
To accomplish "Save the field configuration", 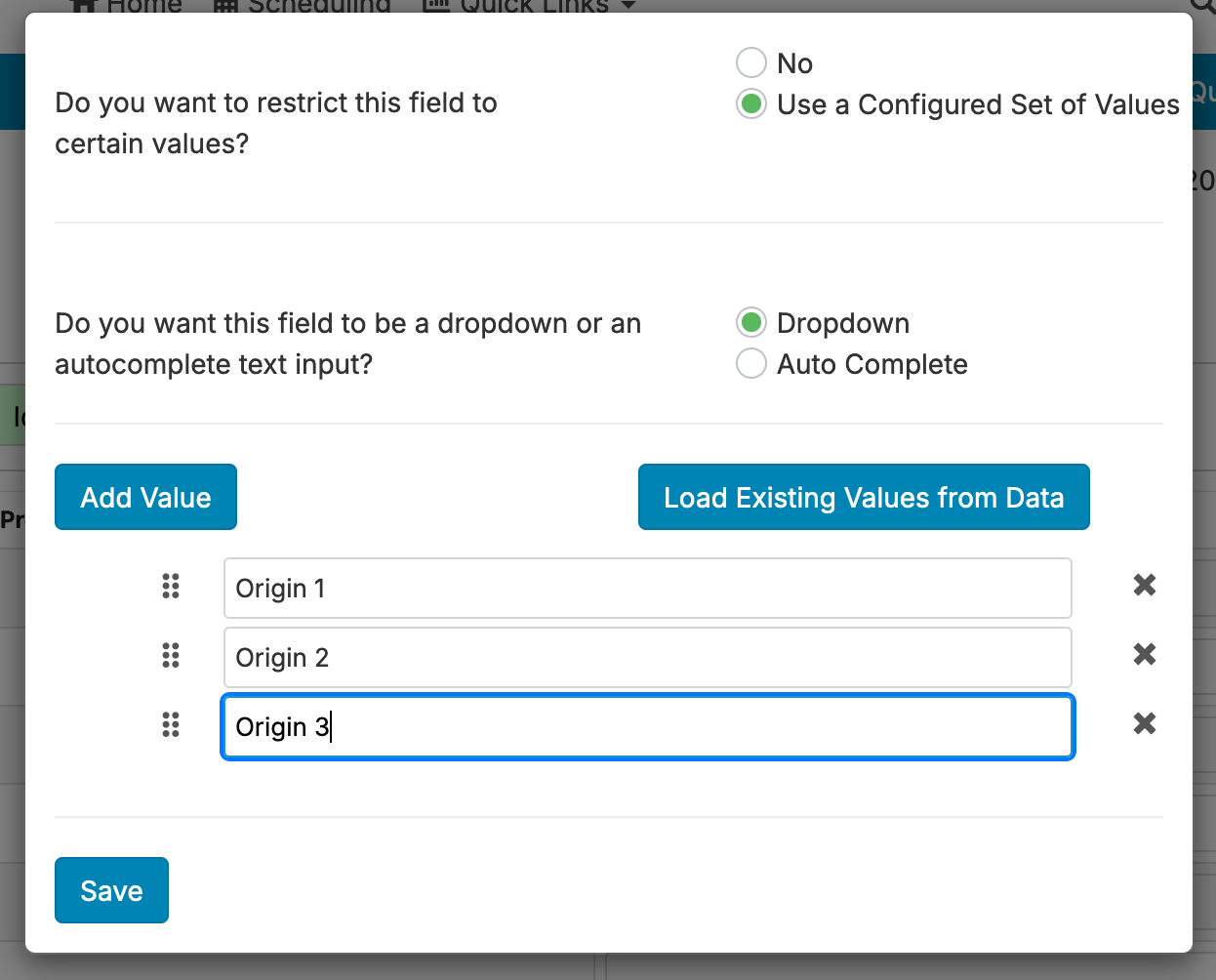I will click(111, 889).
